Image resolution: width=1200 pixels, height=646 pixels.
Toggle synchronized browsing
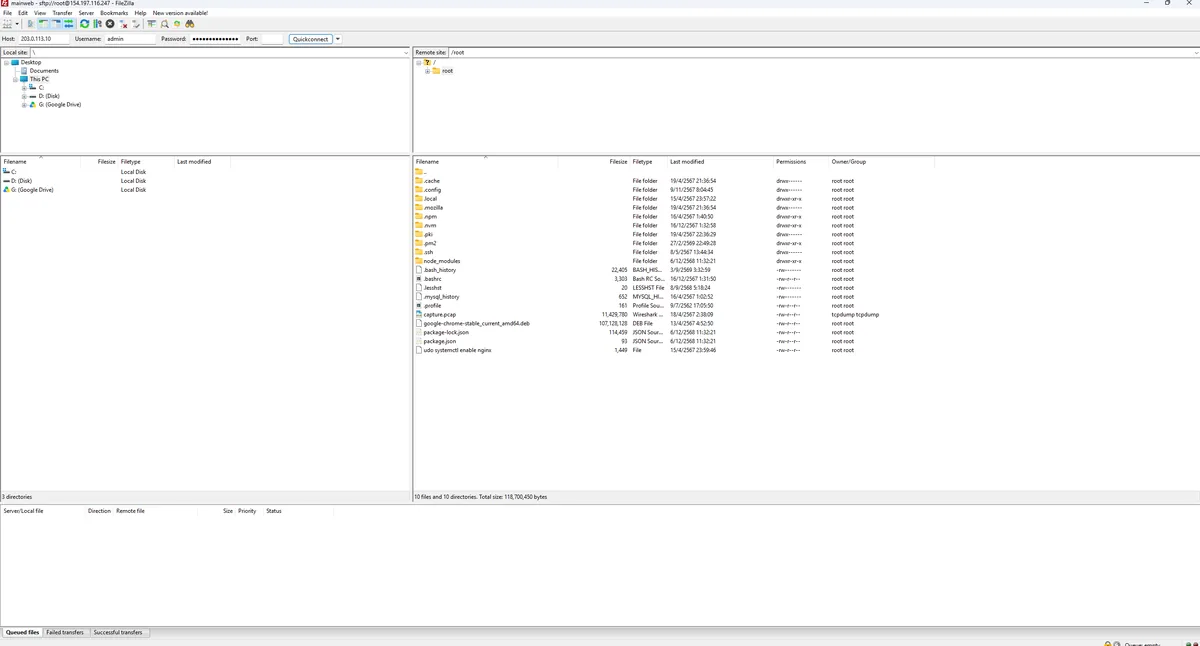177,24
